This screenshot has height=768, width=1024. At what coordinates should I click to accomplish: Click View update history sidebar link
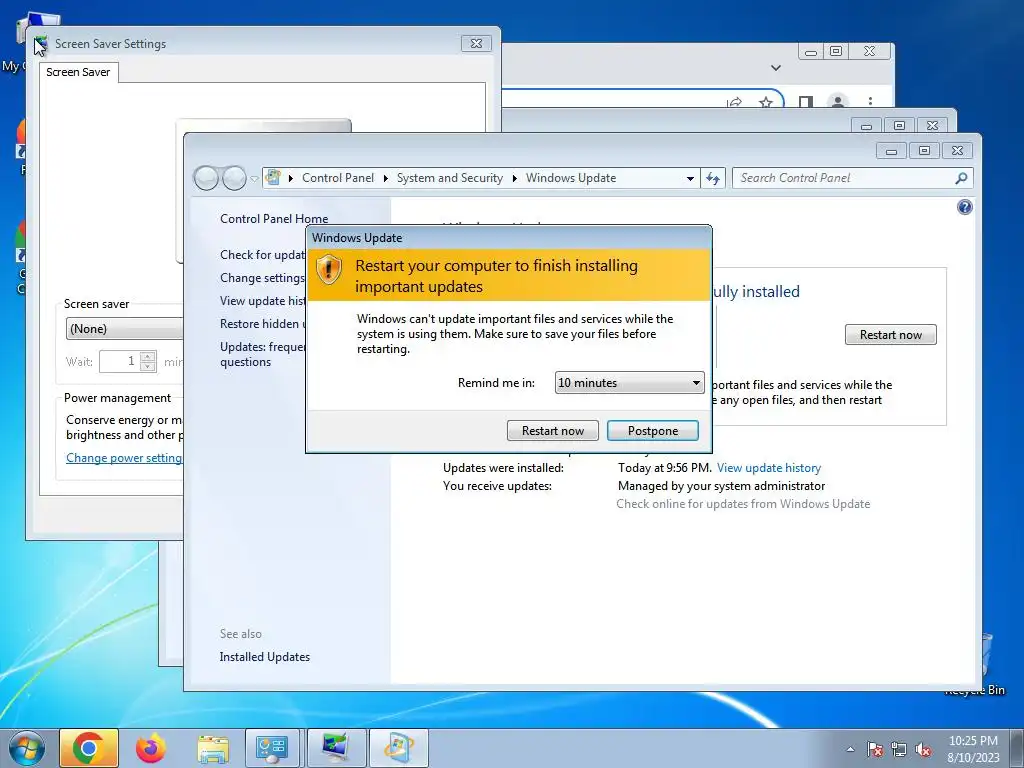263,300
